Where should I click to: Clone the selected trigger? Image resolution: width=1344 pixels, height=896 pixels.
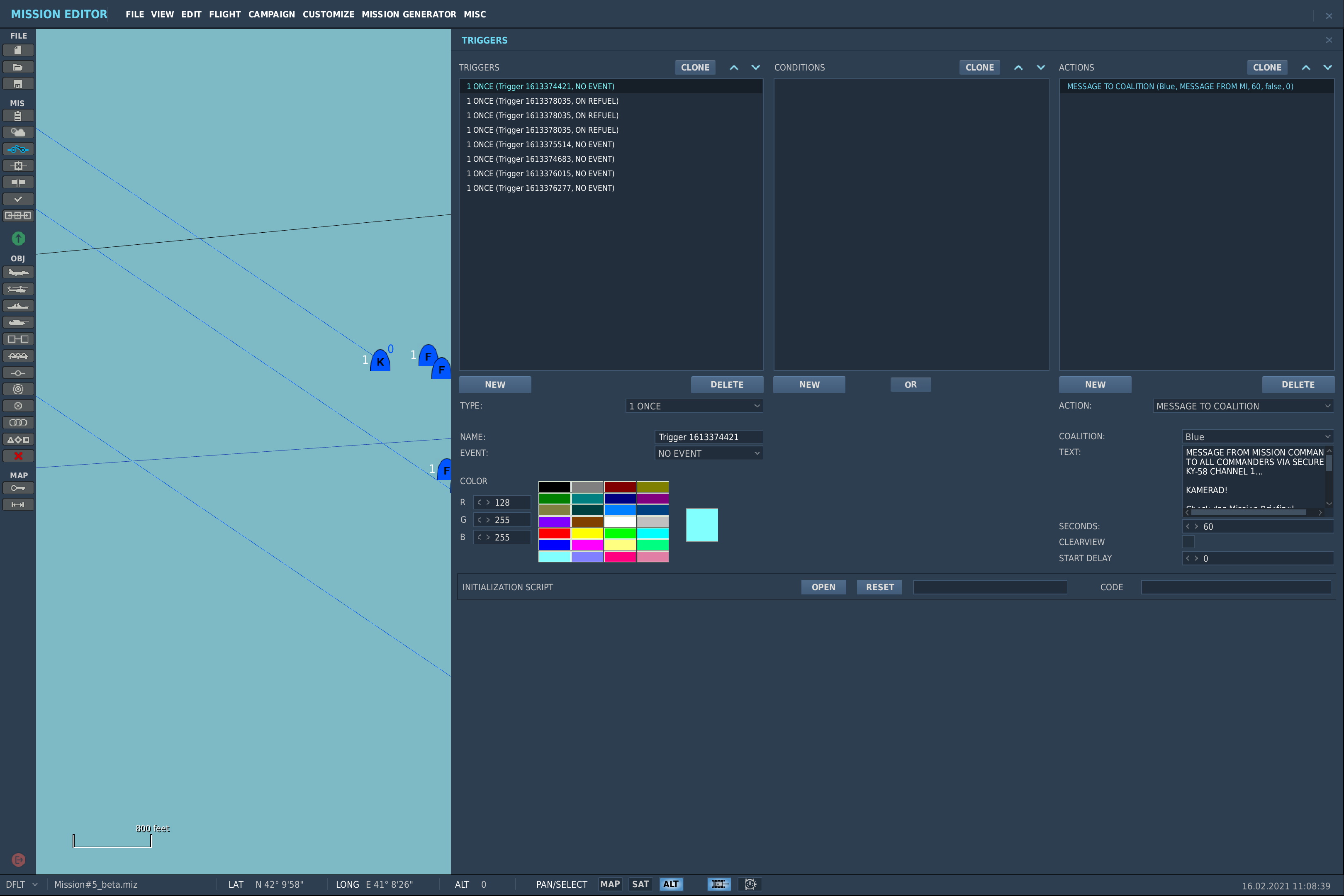(x=695, y=68)
